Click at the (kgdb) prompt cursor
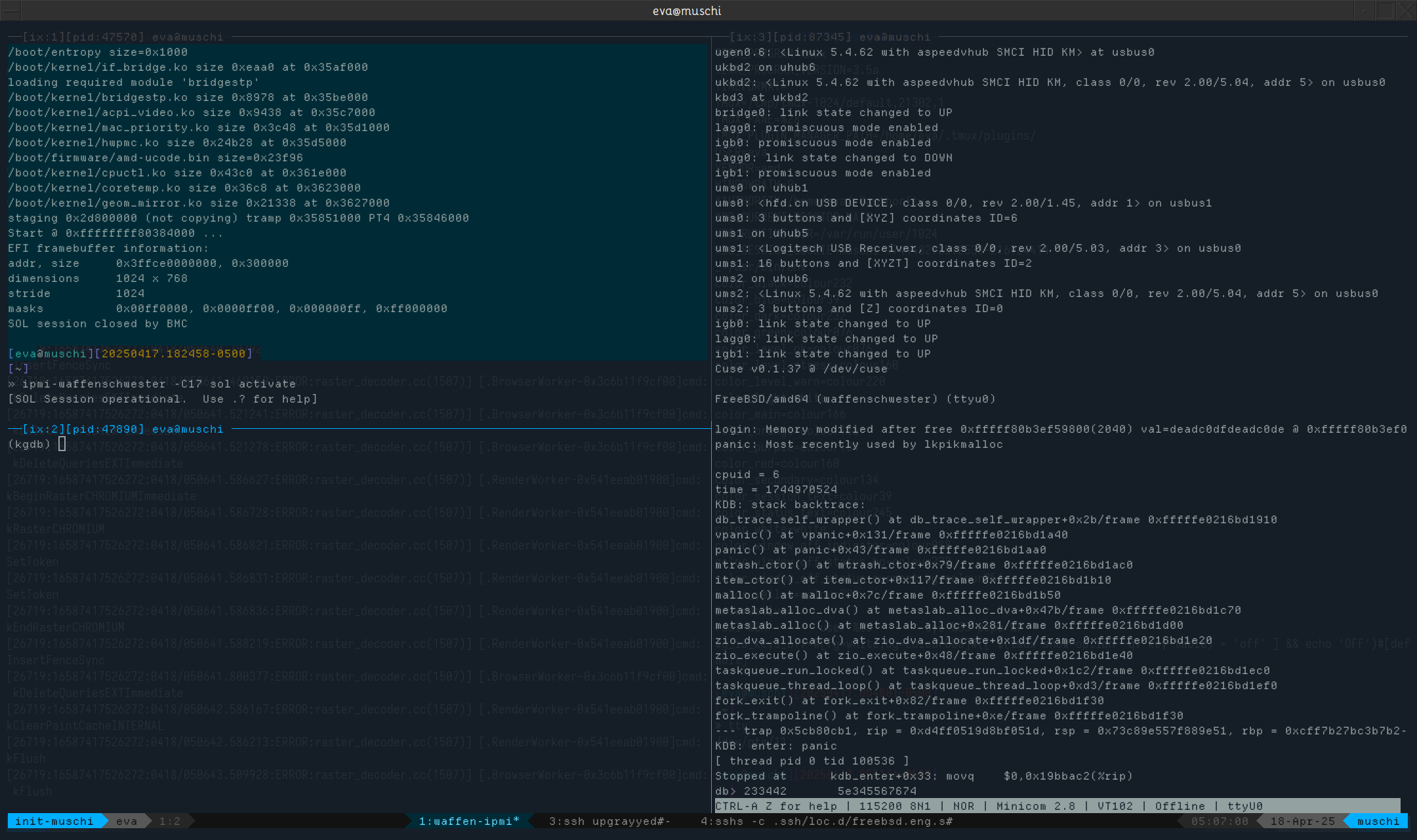 coord(62,444)
